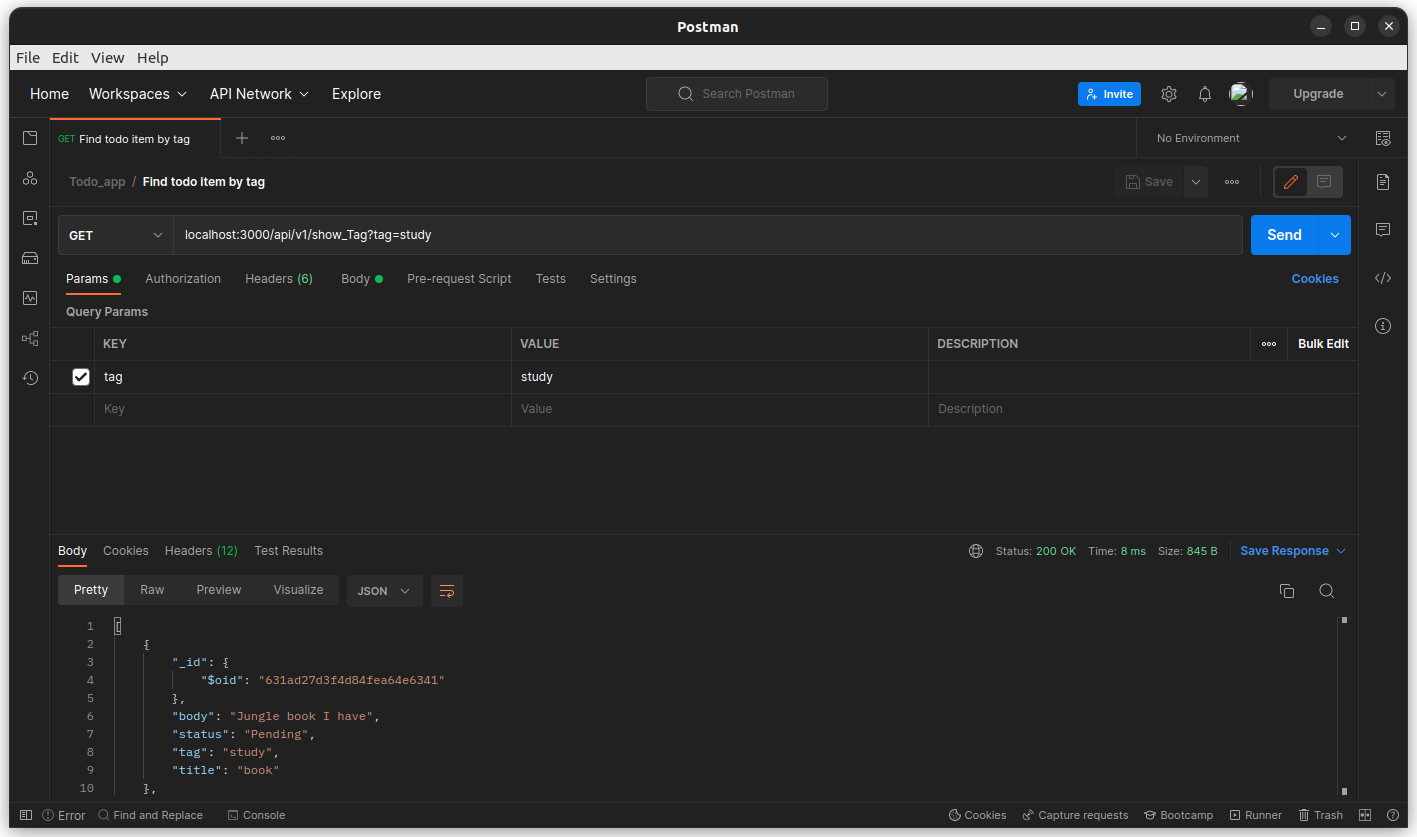Switch to the request Body tab
This screenshot has width=1417, height=837.
pyautogui.click(x=362, y=279)
